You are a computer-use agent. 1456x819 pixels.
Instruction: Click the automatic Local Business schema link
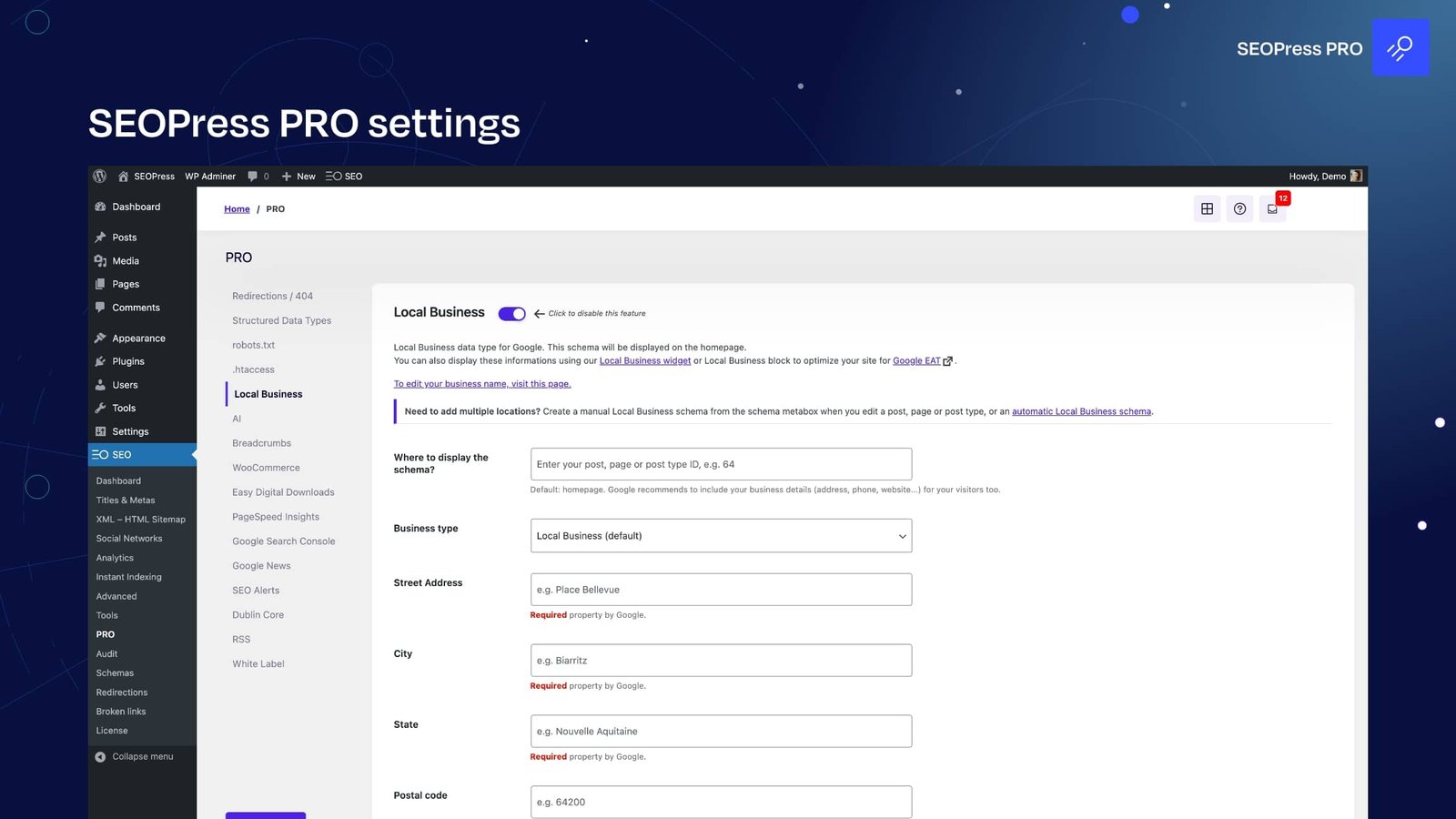click(x=1081, y=412)
